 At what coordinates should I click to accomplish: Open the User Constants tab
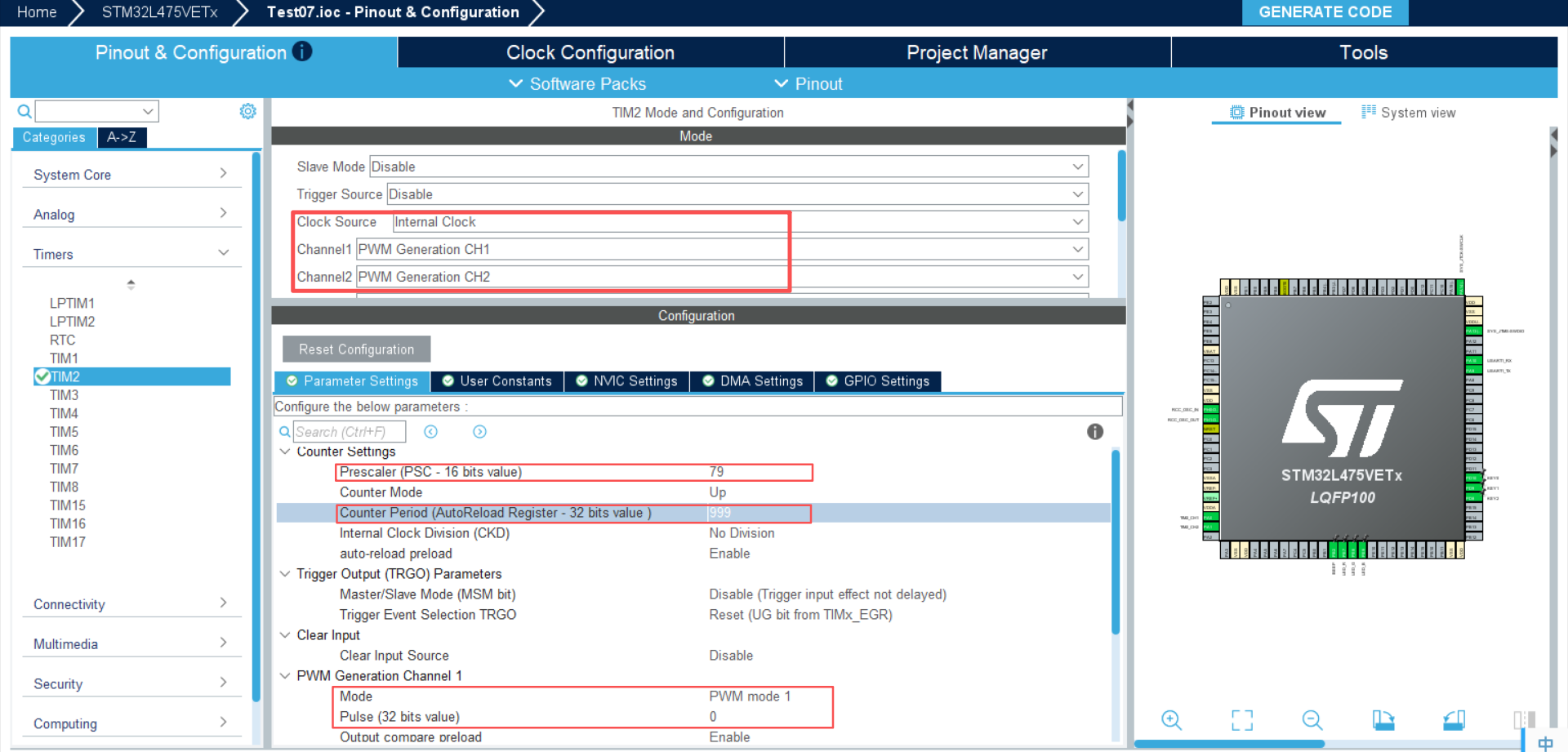pyautogui.click(x=497, y=381)
